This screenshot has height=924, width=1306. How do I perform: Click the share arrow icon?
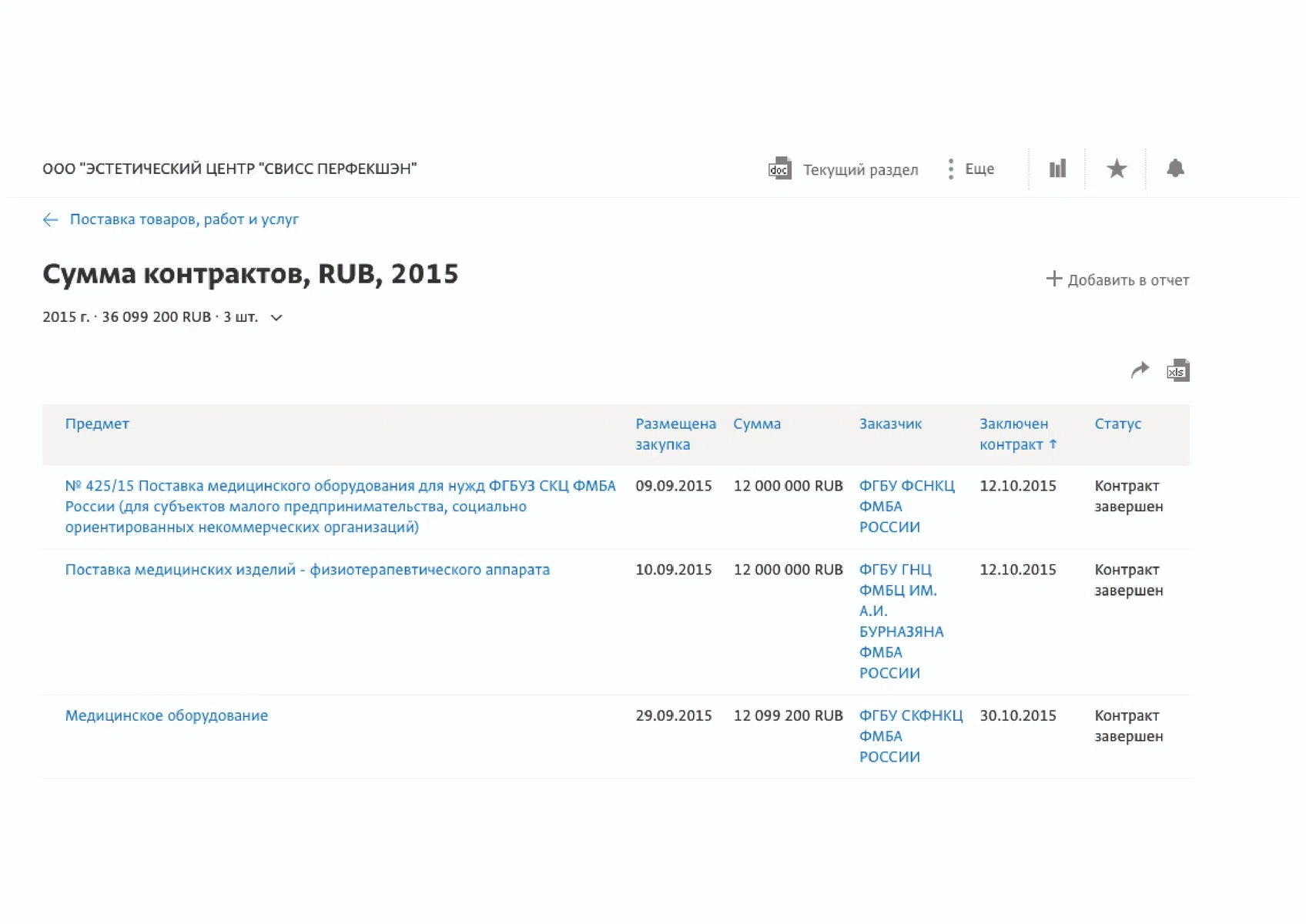tap(1140, 370)
